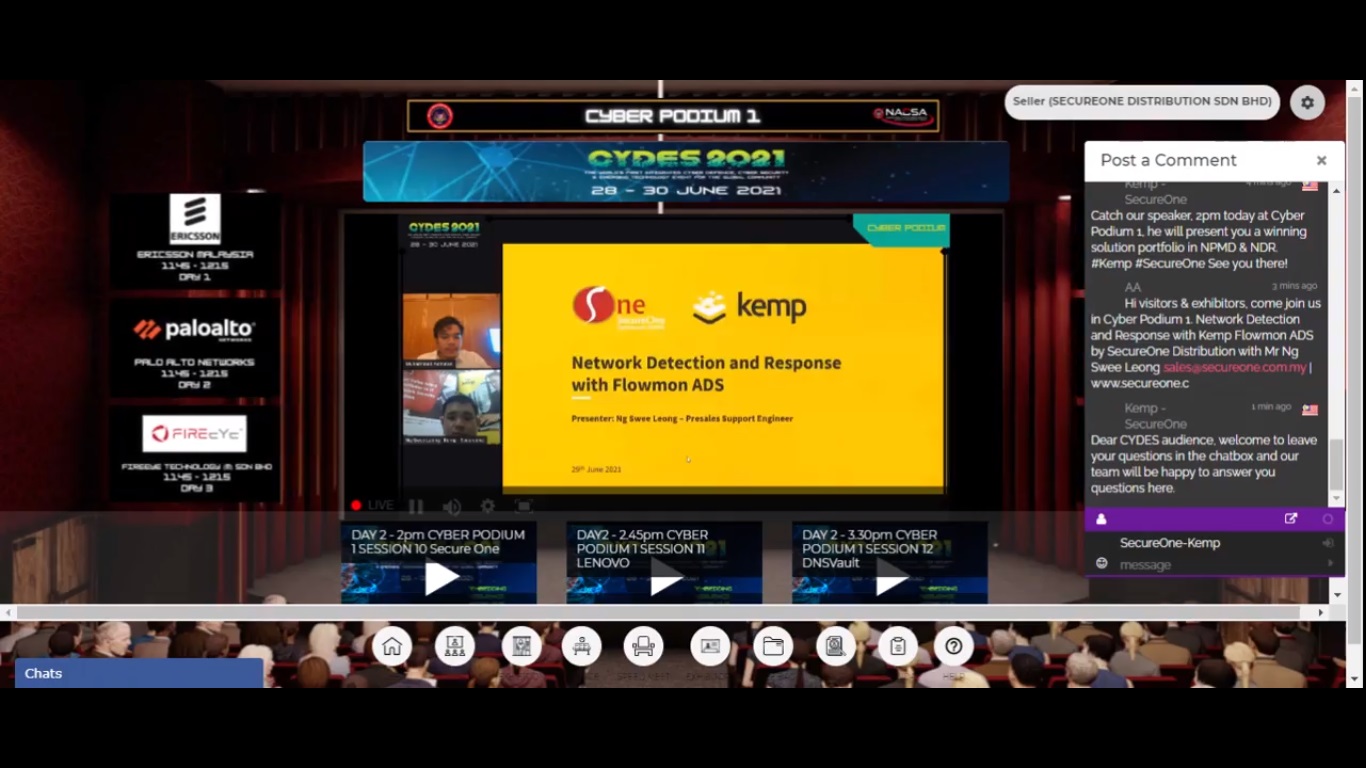1366x768 pixels.
Task: Open the document search icon
Action: tap(835, 646)
